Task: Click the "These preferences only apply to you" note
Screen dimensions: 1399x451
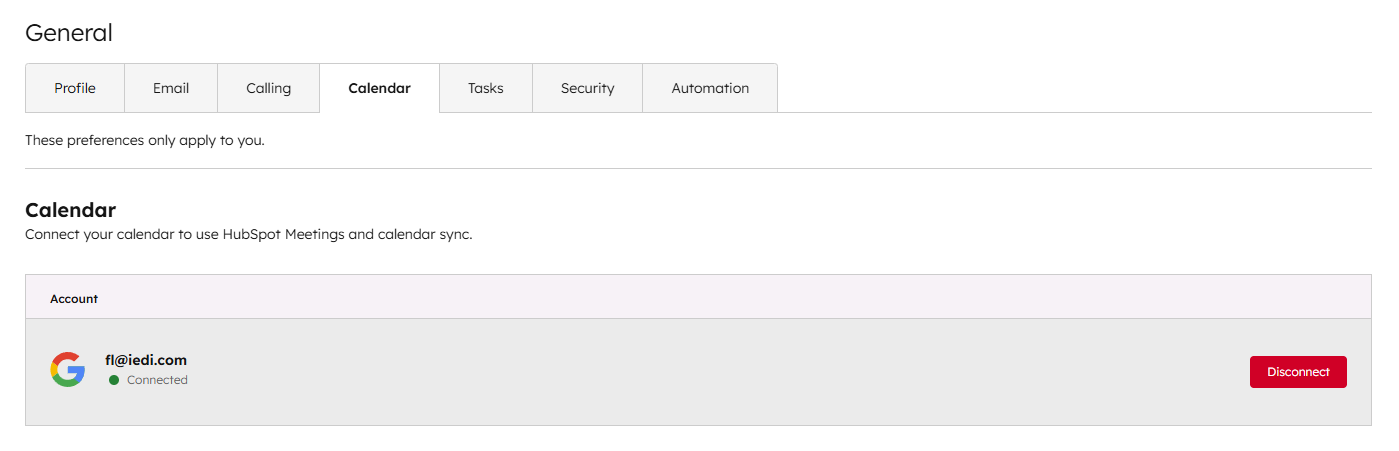Action: click(145, 140)
